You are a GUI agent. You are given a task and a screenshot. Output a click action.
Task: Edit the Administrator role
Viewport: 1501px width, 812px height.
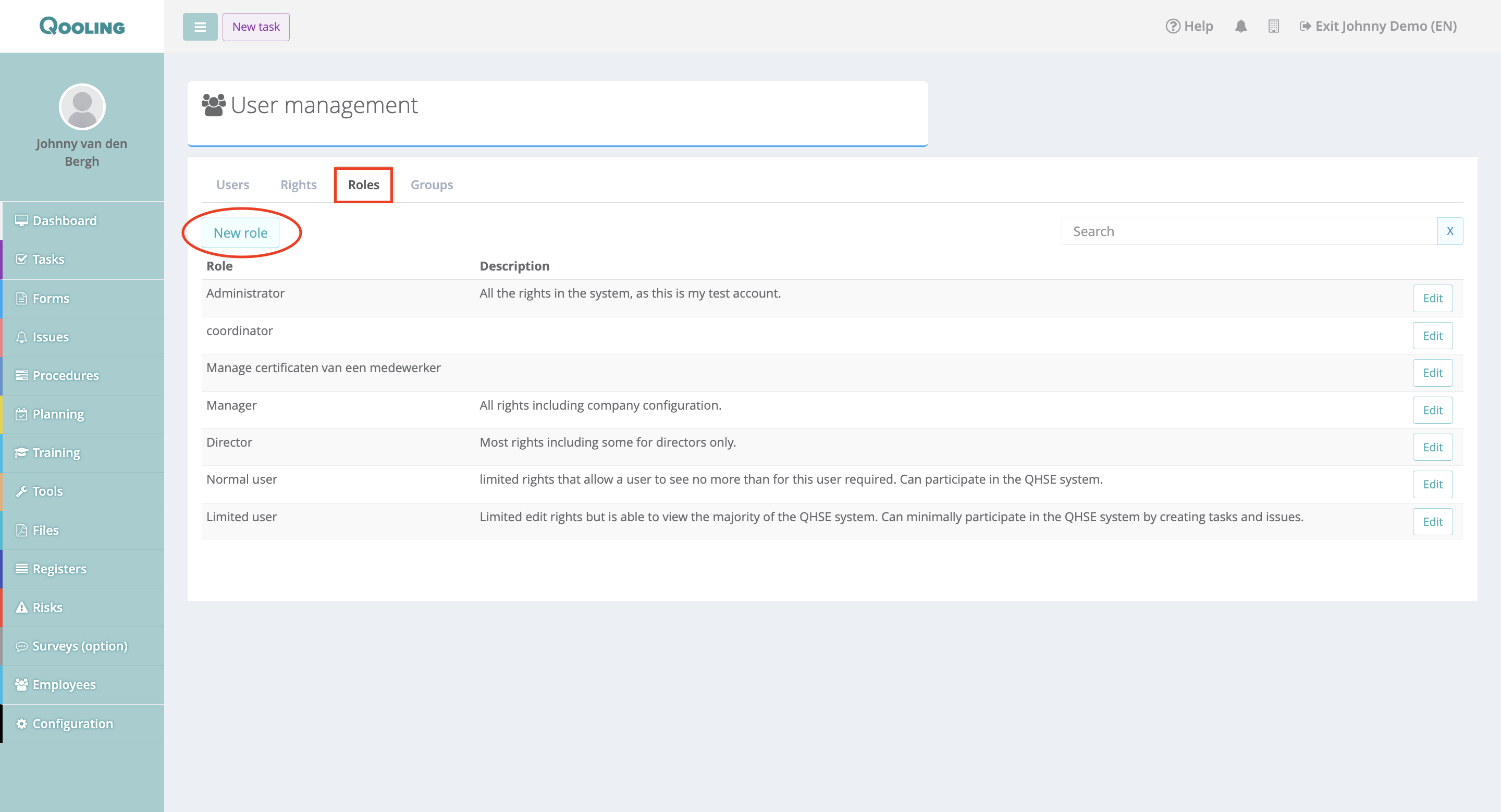click(x=1432, y=298)
